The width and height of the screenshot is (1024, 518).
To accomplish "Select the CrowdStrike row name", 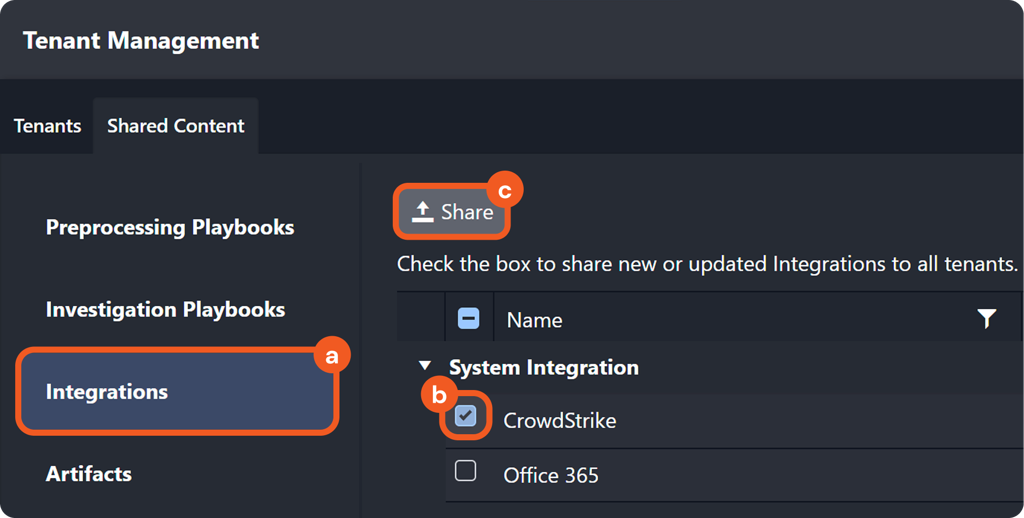I will tap(560, 420).
